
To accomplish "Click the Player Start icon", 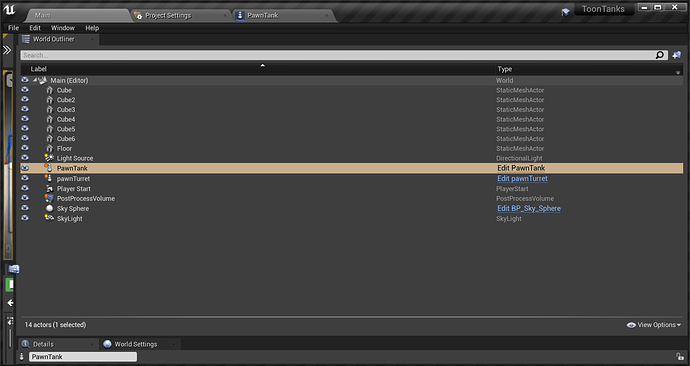I will coord(49,188).
